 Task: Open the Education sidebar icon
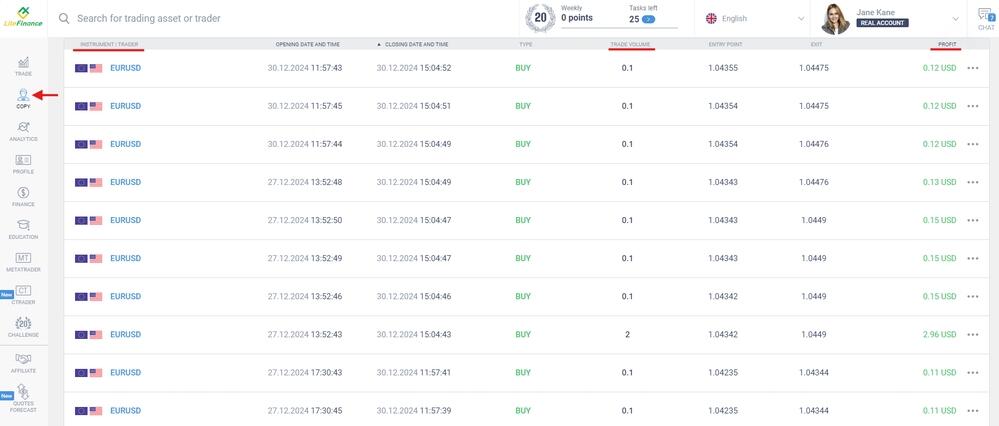point(23,229)
